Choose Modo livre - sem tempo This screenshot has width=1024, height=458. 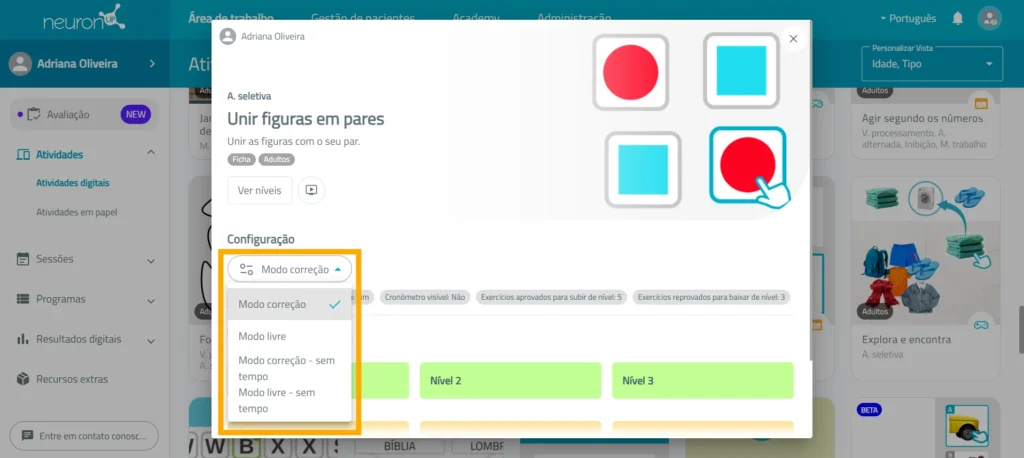289,400
